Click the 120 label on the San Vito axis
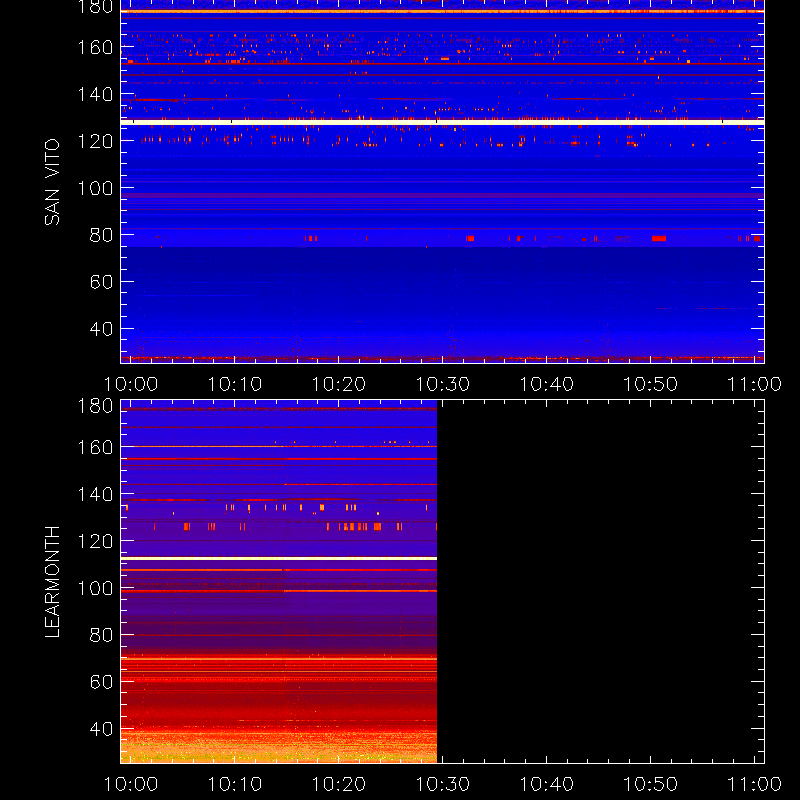 tap(95, 141)
